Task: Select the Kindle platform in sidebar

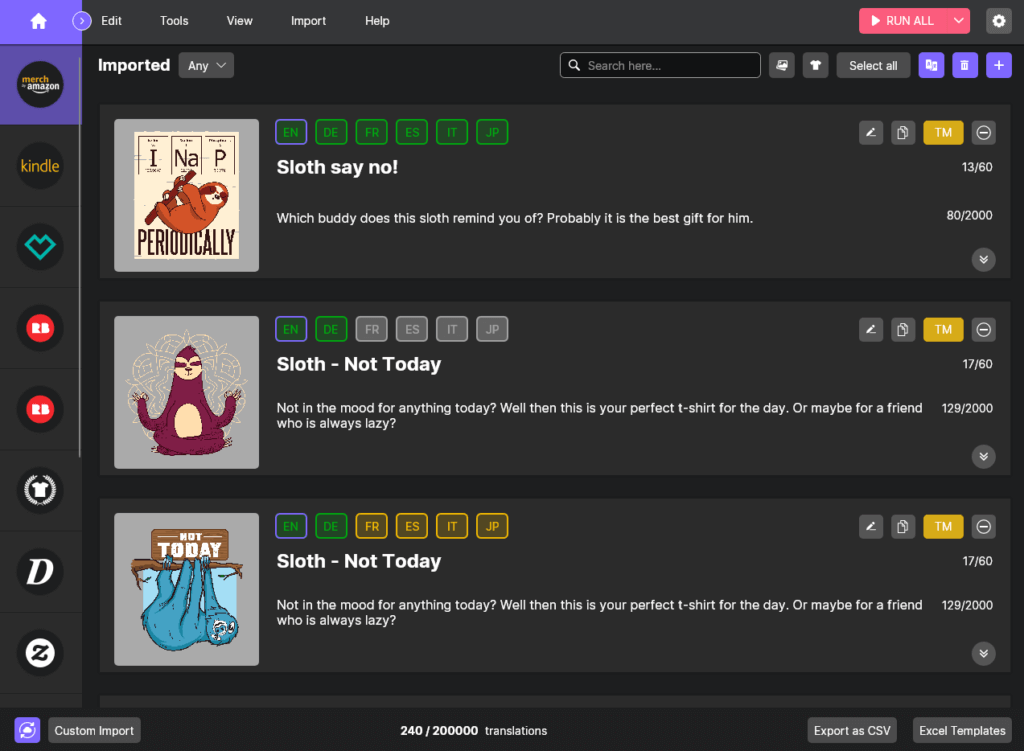Action: 40,166
